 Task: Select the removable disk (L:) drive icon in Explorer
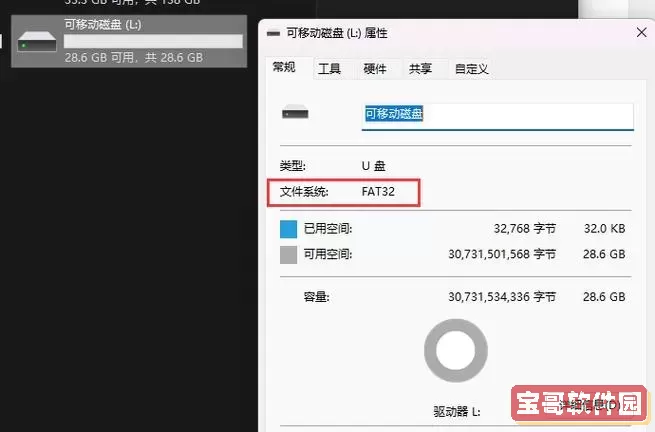37,41
